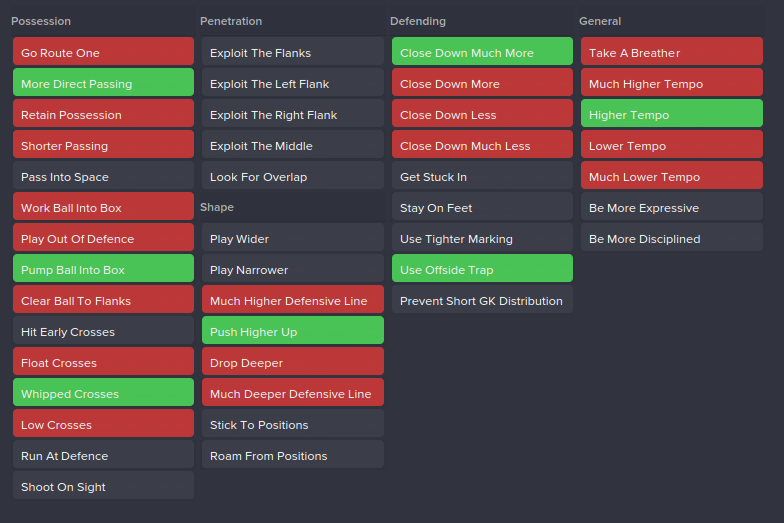Turn on Get Stuck In
This screenshot has width=784, height=523.
[x=482, y=176]
